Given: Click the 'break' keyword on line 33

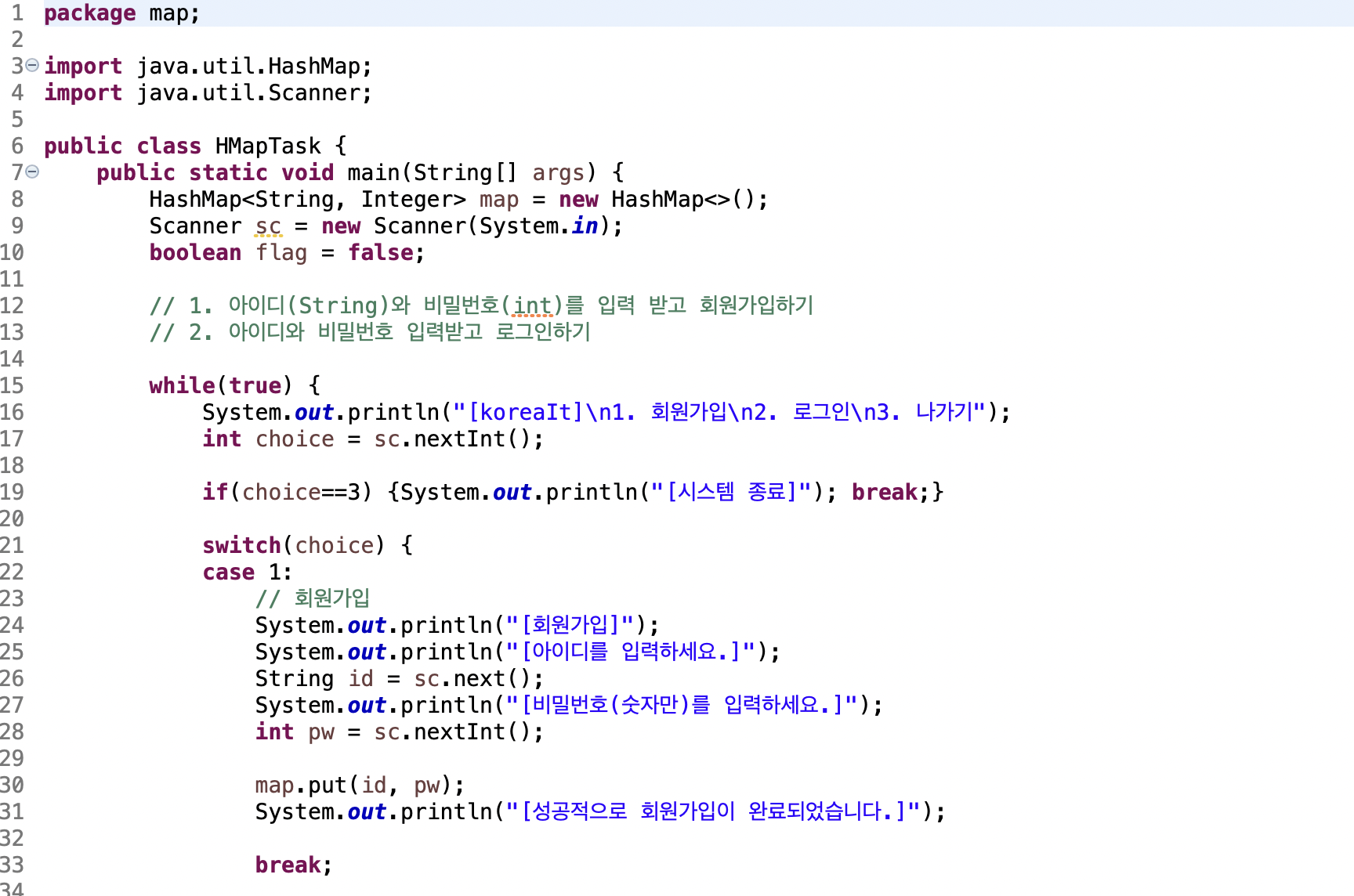Looking at the screenshot, I should [288, 865].
